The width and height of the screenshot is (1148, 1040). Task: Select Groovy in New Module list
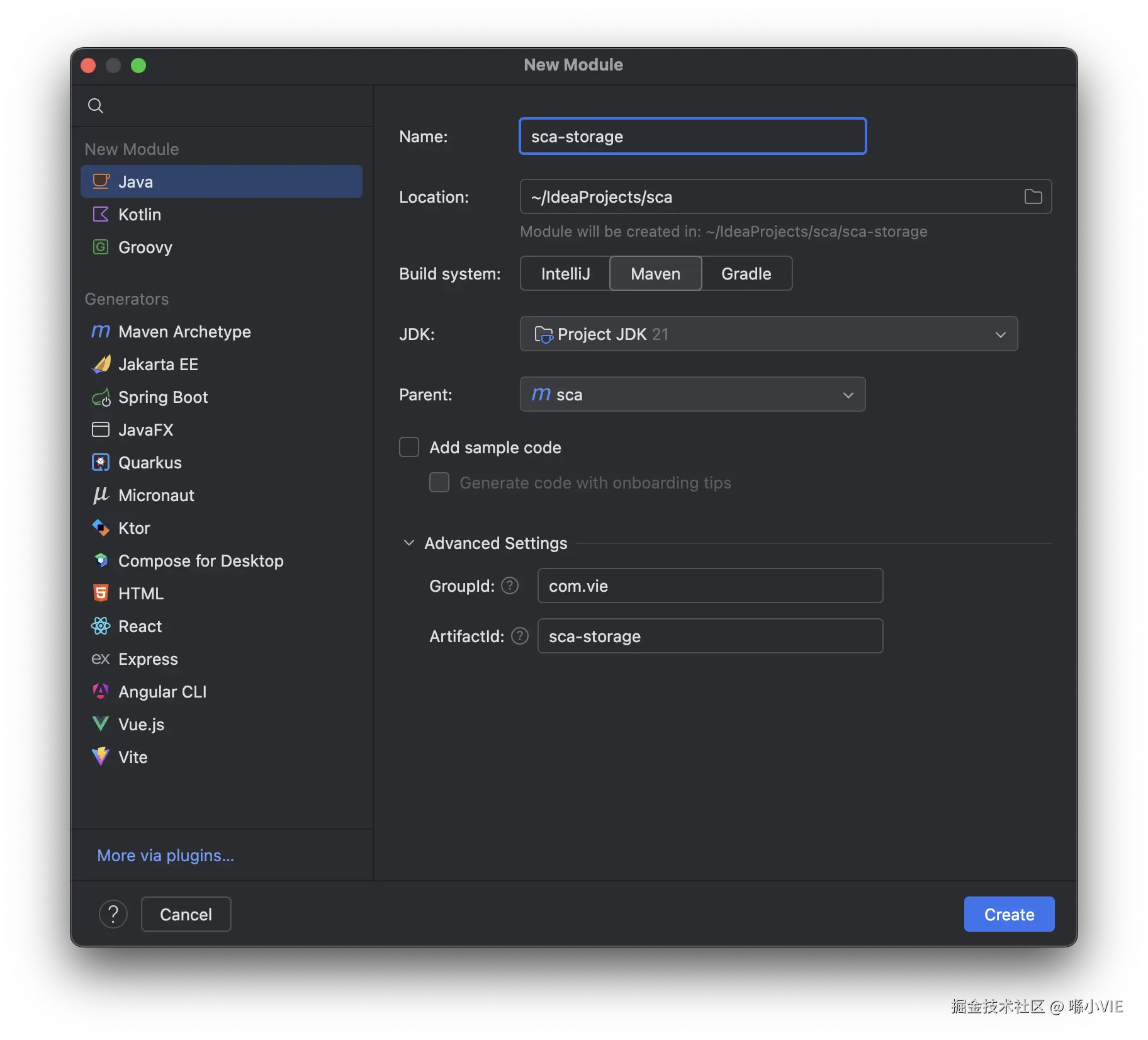(145, 247)
